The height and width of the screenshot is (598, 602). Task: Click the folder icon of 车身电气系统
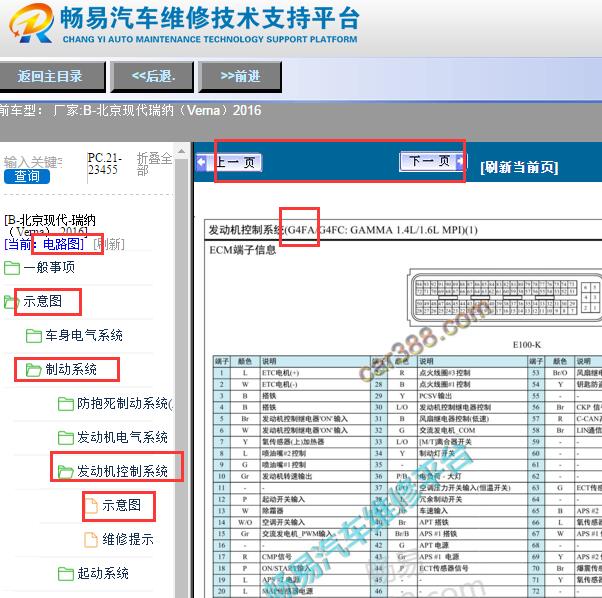coord(34,336)
